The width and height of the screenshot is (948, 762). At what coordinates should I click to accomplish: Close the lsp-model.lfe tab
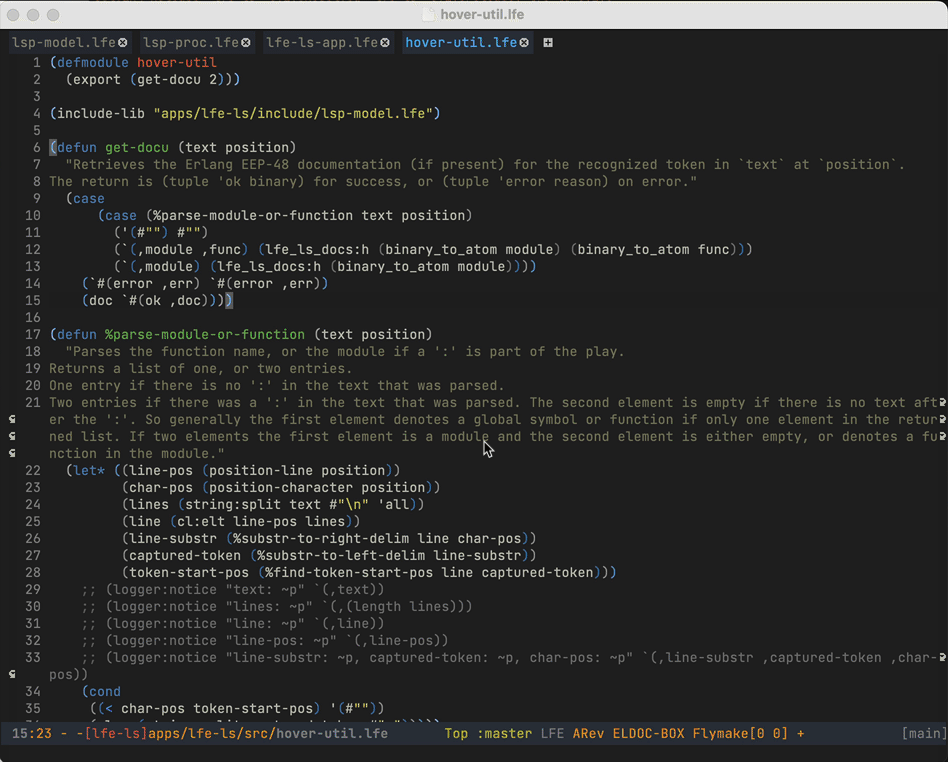(123, 42)
